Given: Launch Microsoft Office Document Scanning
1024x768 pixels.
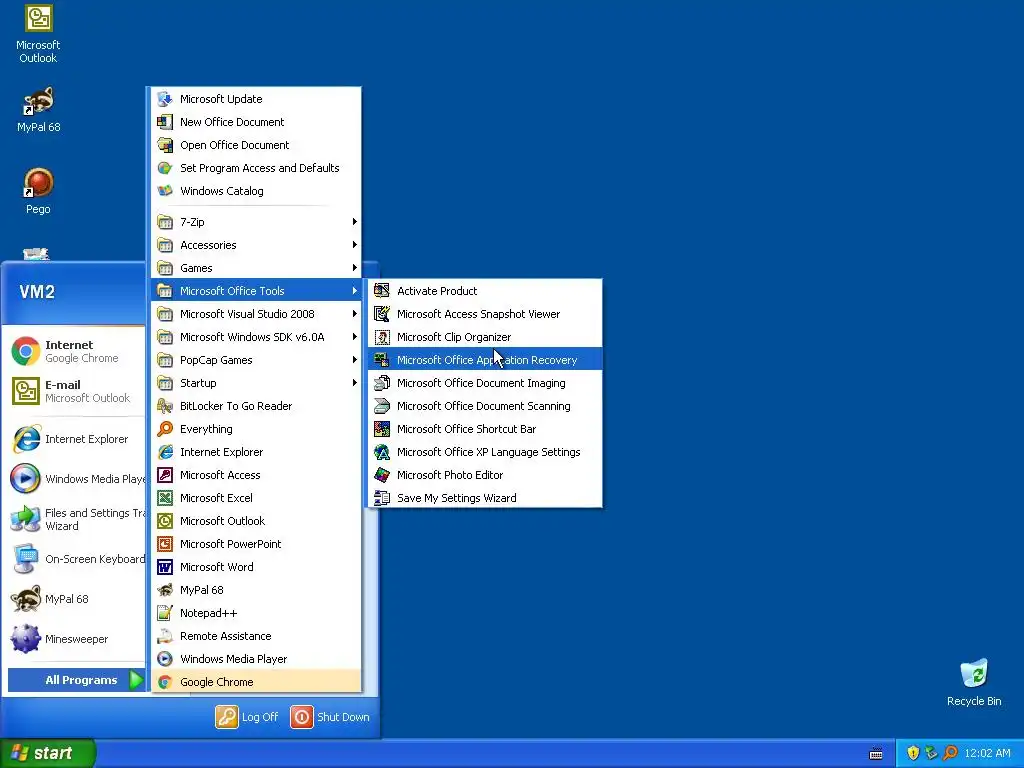Looking at the screenshot, I should (x=485, y=406).
